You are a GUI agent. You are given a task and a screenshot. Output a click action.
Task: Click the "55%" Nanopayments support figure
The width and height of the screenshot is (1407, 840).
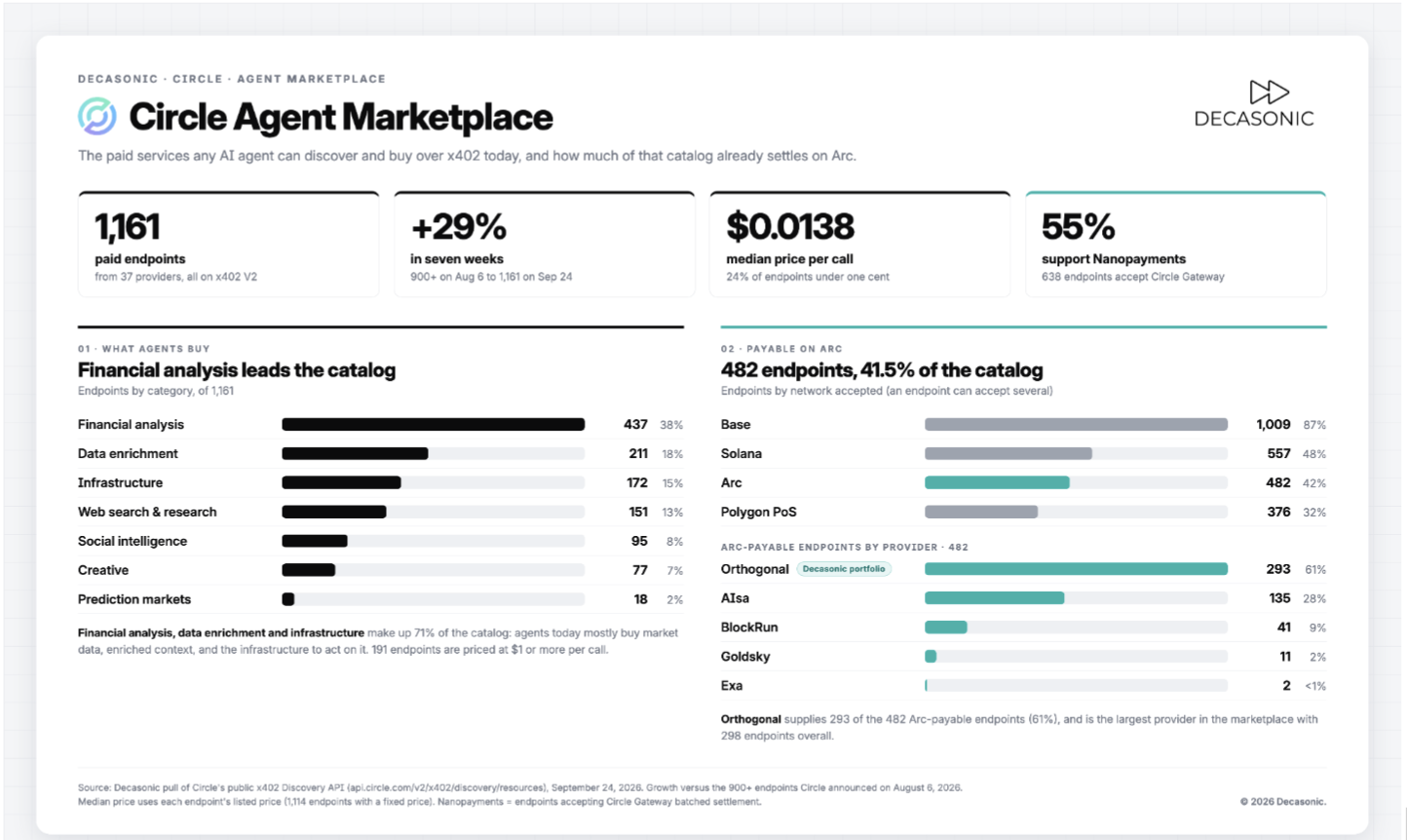pos(1078,227)
